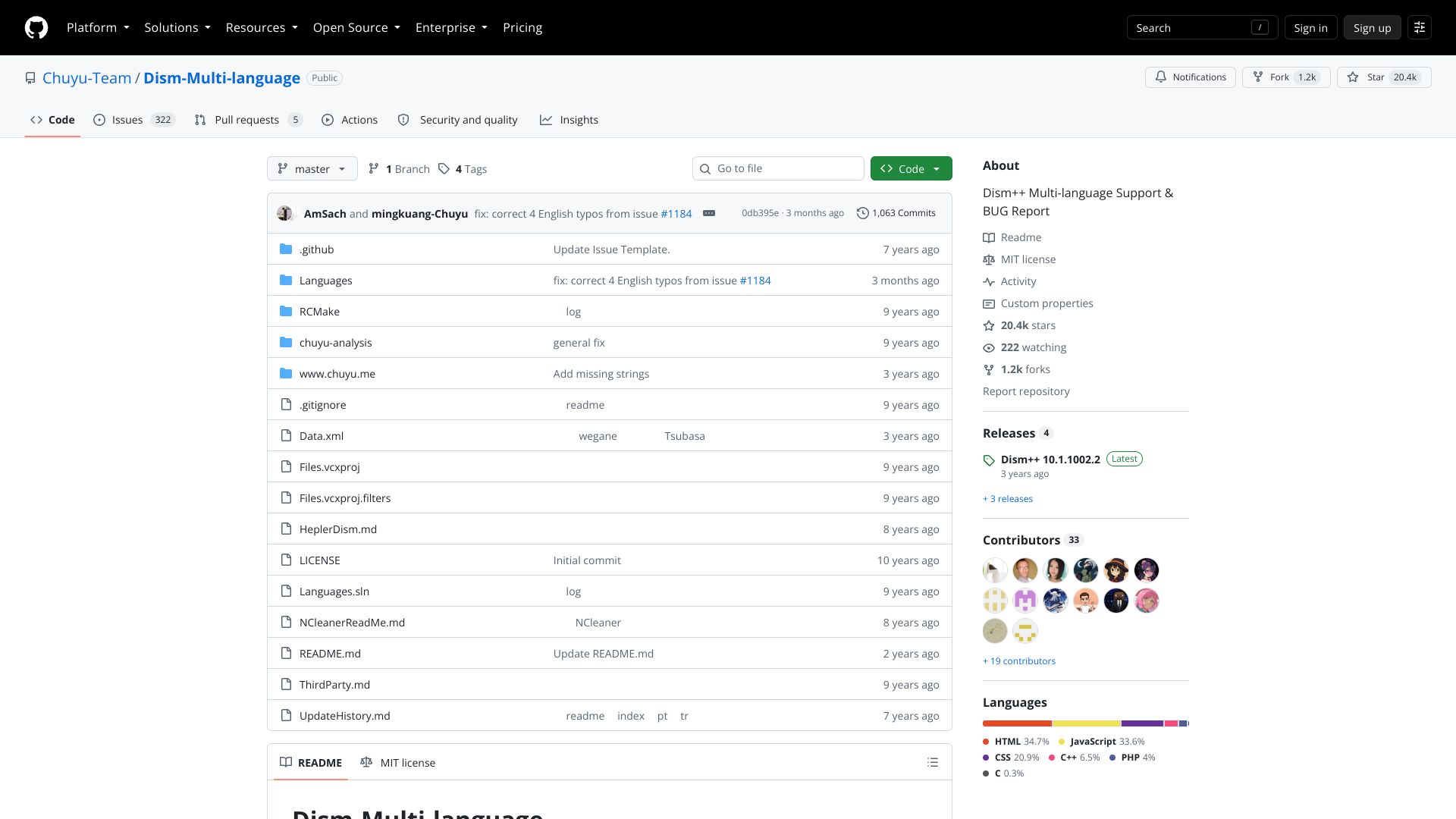This screenshot has width=1456, height=819.
Task: Open issue #1184 link in the latest commit message
Action: point(676,214)
